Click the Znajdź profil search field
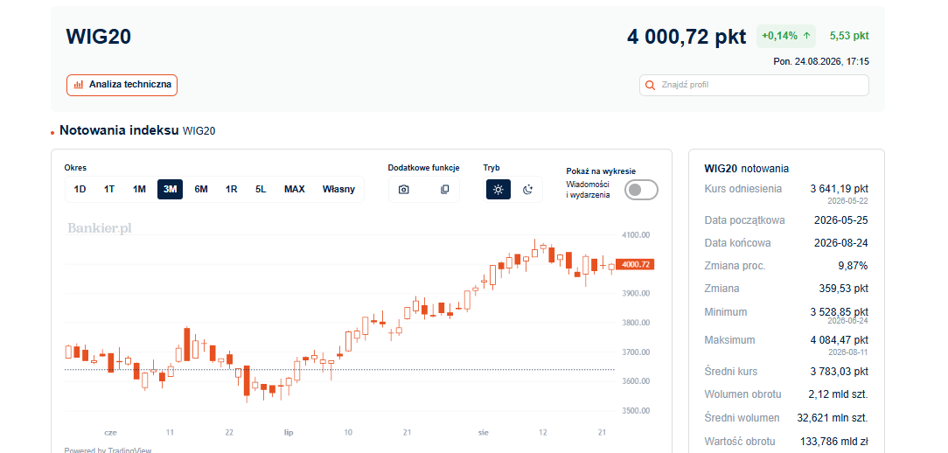Screen dimensions: 948x453 [x=754, y=85]
